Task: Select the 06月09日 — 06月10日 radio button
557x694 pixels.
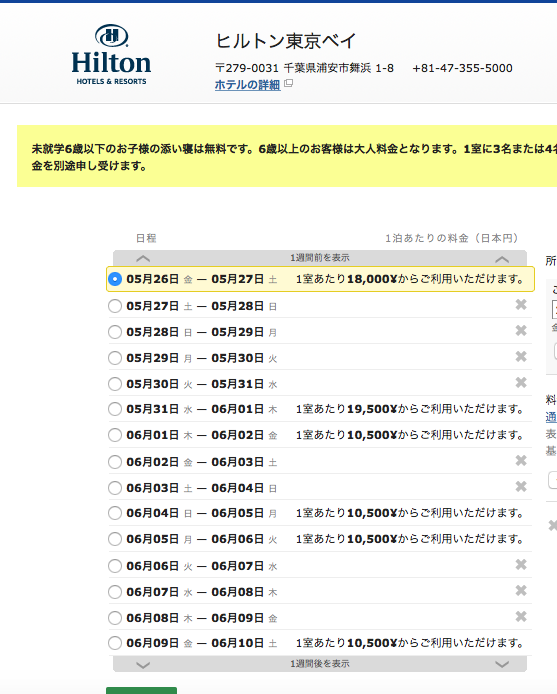Action: pyautogui.click(x=115, y=643)
